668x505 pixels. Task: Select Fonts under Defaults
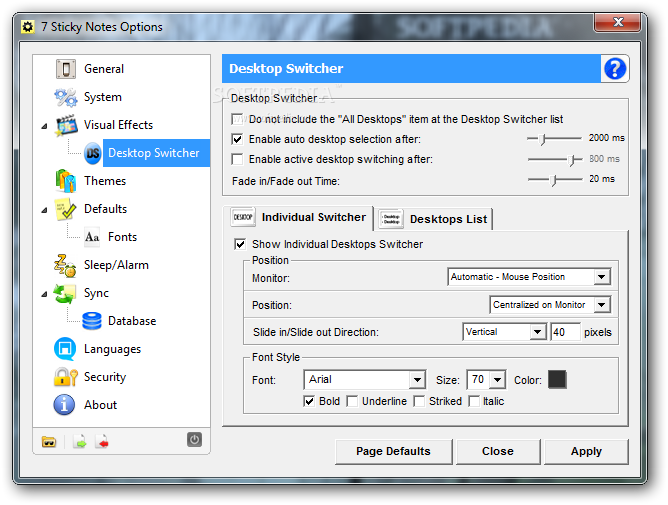tap(122, 237)
